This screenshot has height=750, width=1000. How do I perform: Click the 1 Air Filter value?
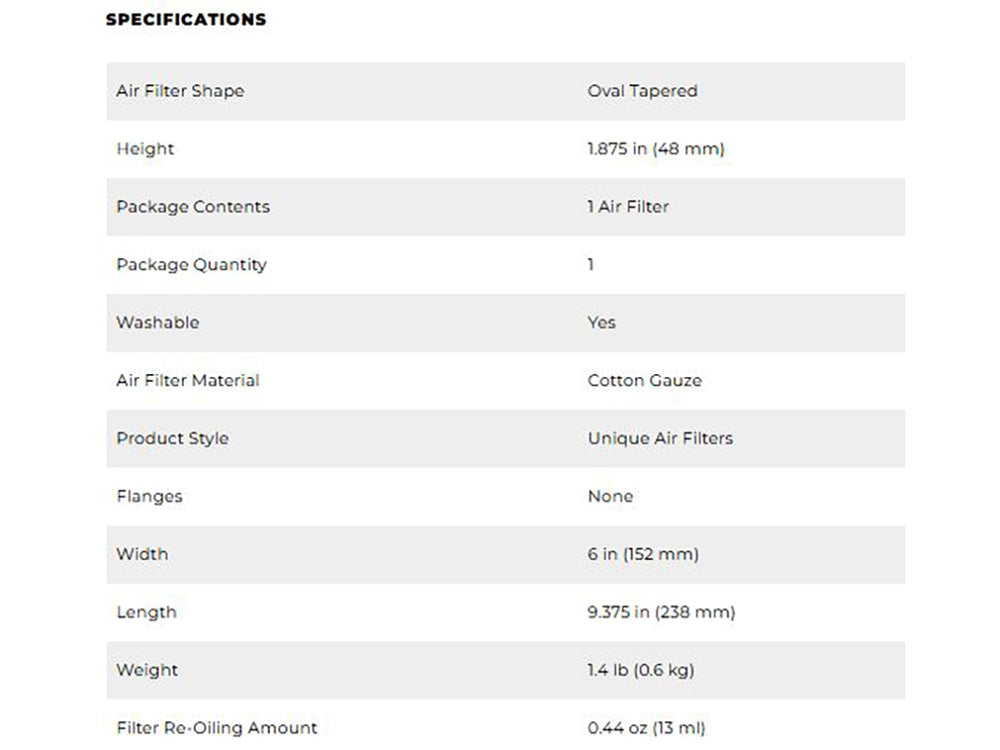[628, 207]
